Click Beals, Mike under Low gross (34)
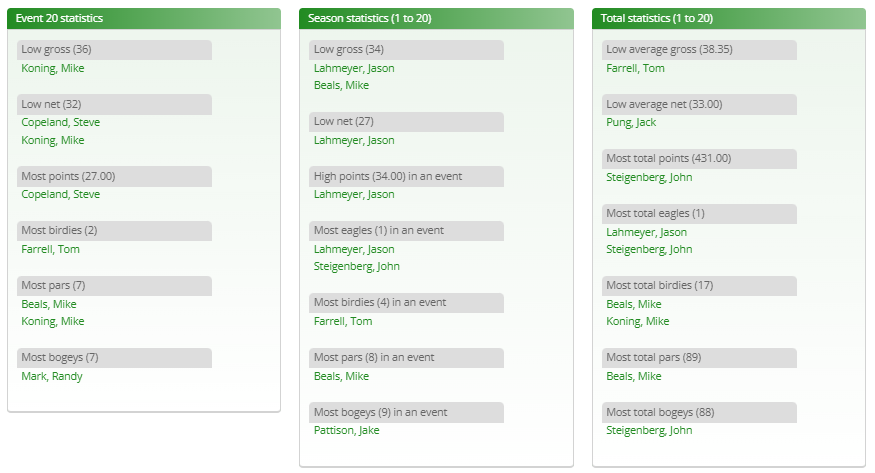875x473 pixels. pyautogui.click(x=341, y=85)
